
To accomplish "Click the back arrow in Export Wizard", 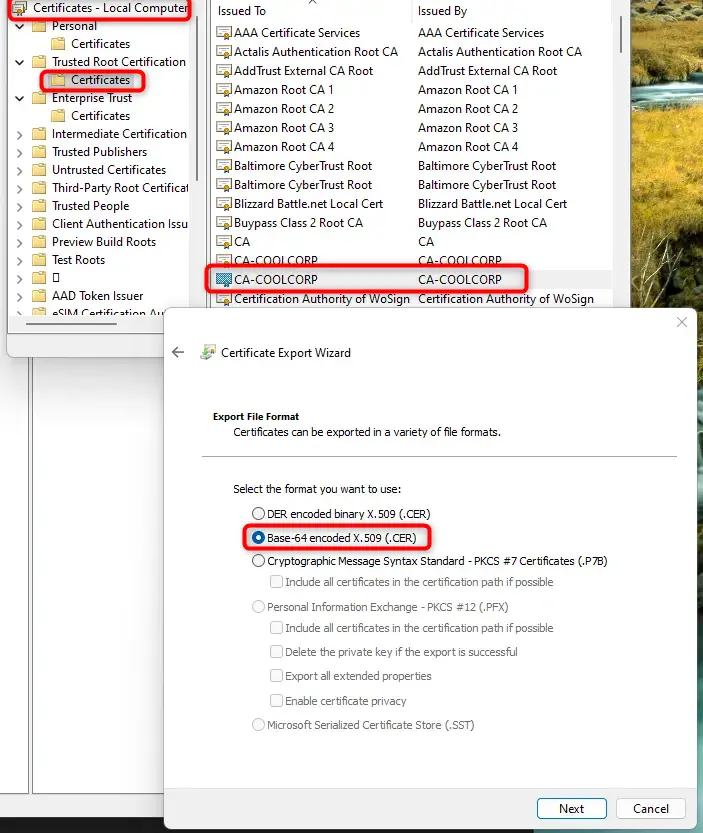I will point(178,352).
